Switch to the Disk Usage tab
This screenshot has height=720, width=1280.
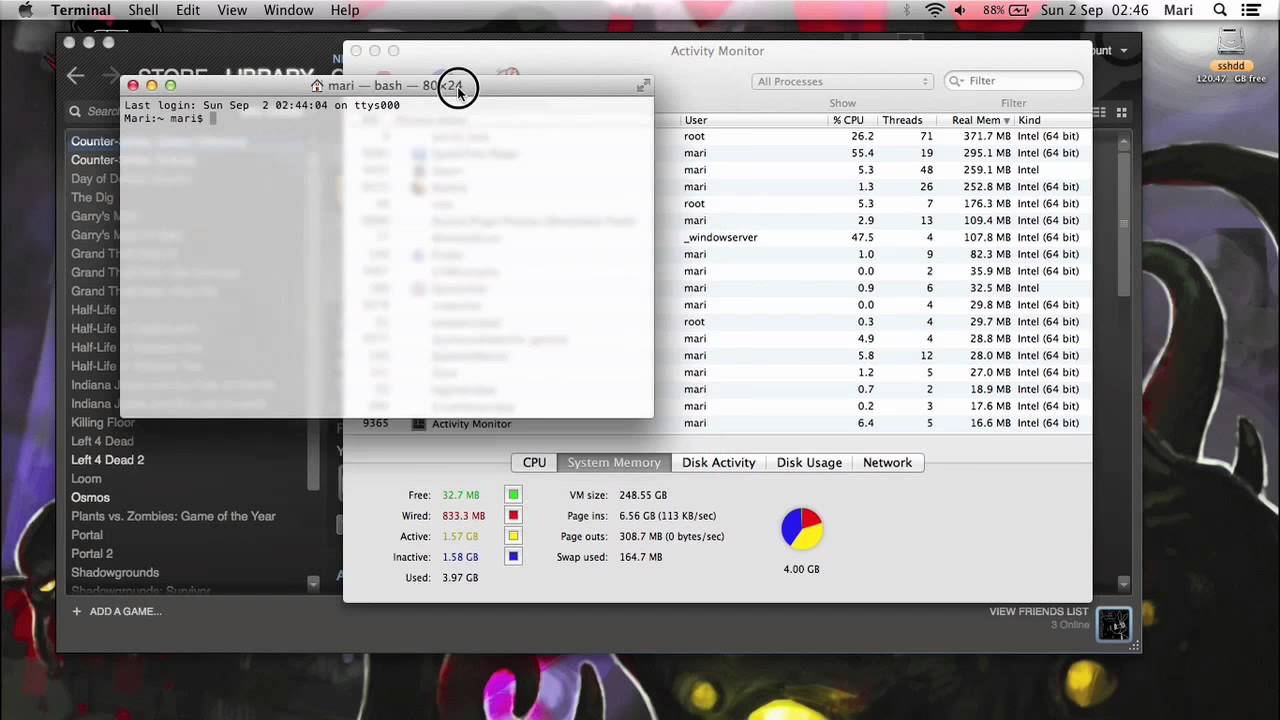tap(809, 463)
